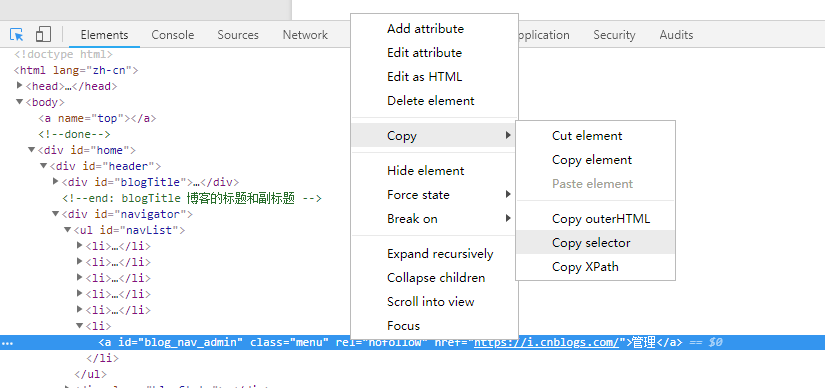The height and width of the screenshot is (388, 825).
Task: Switch to the Elements tab
Action: [x=104, y=35]
